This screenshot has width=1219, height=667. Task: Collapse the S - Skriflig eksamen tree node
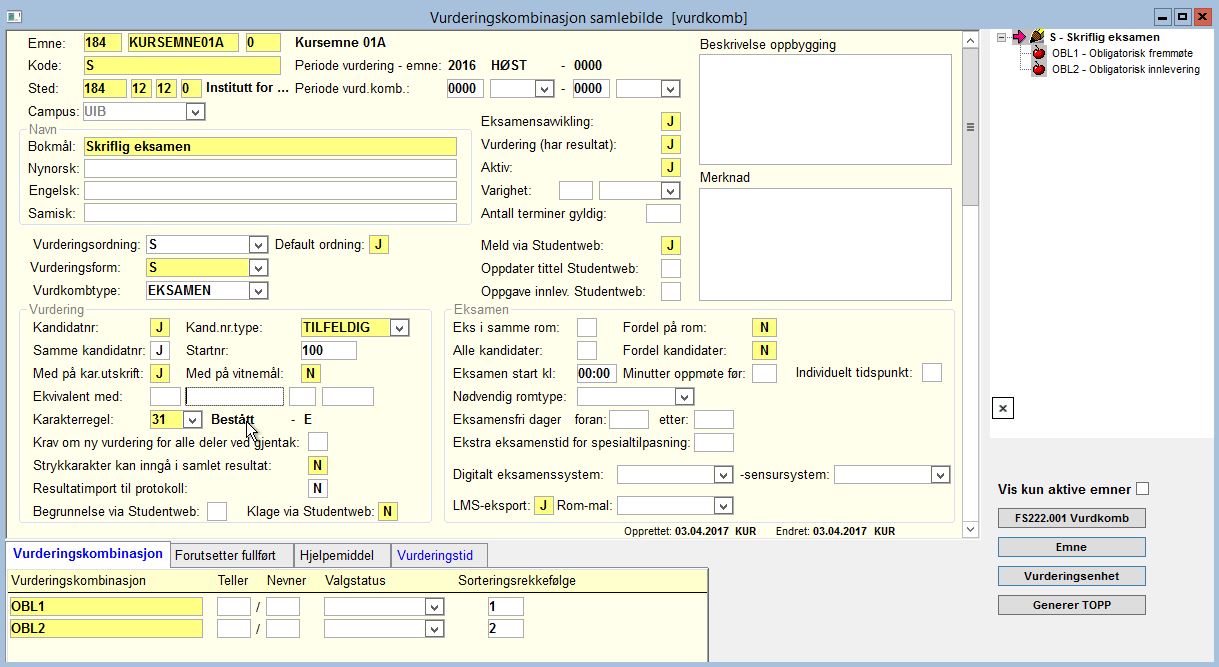[x=1001, y=37]
